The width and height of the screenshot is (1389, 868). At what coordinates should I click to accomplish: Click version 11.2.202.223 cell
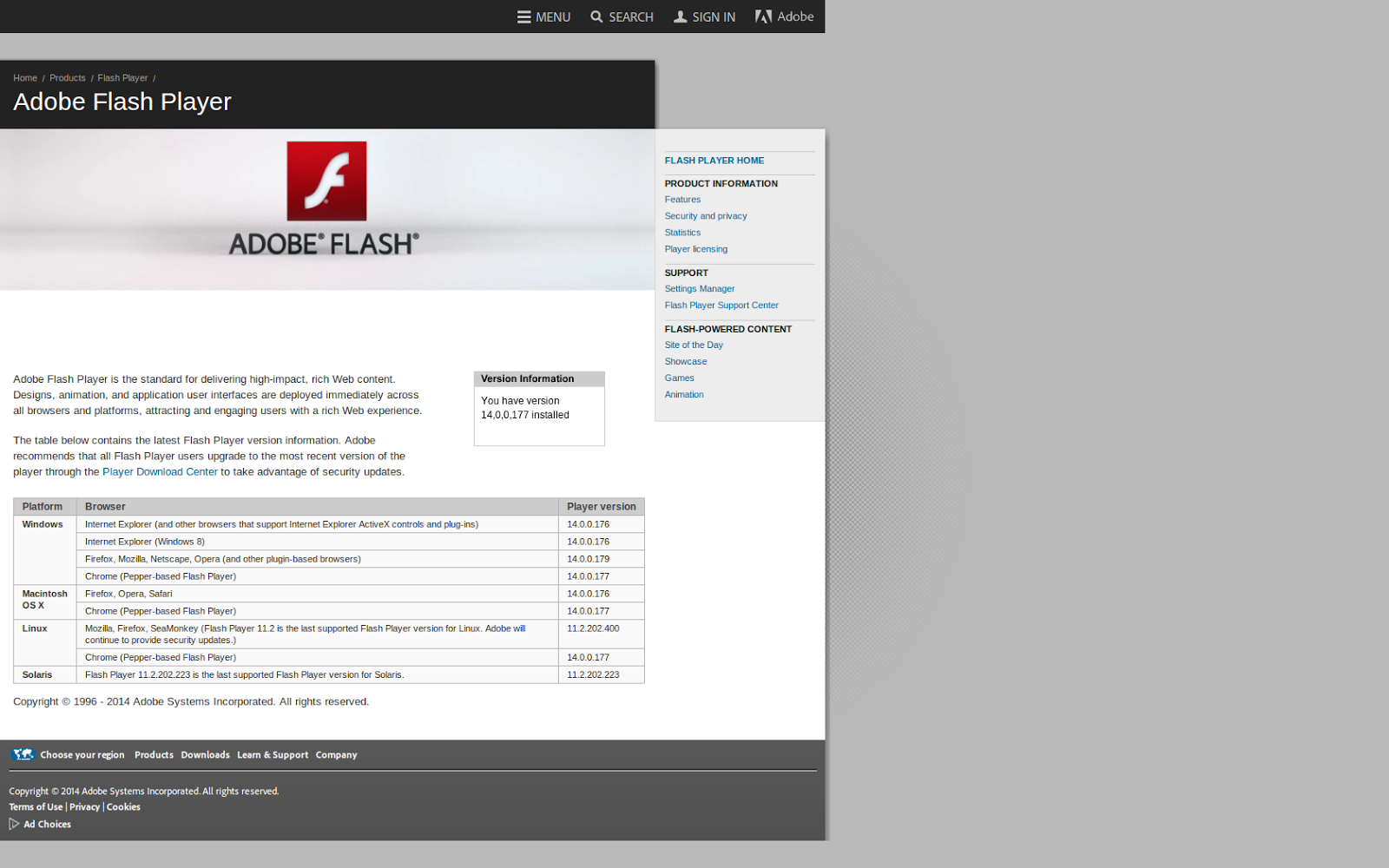point(602,675)
